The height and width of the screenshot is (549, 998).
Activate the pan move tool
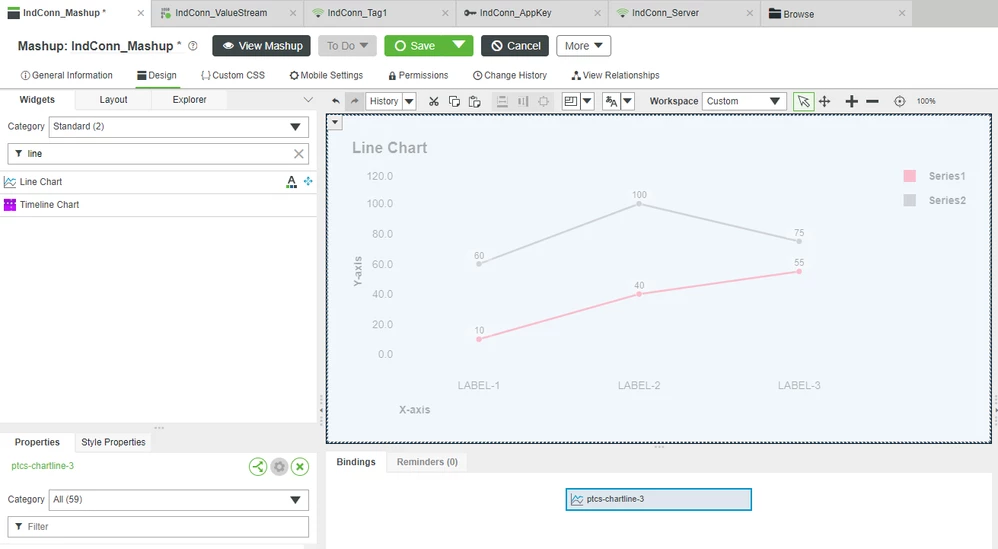click(x=825, y=101)
